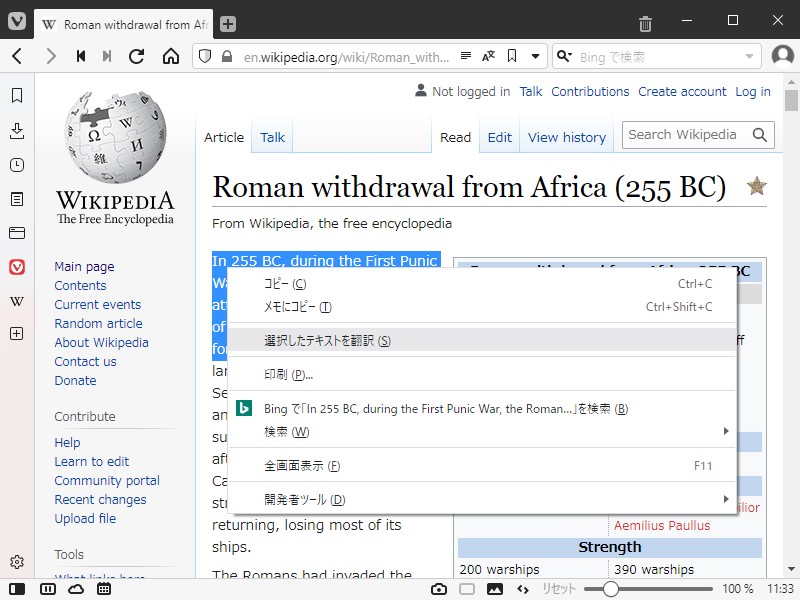Click the featured article star icon
Viewport: 800px width, 600px height.
[x=757, y=186]
